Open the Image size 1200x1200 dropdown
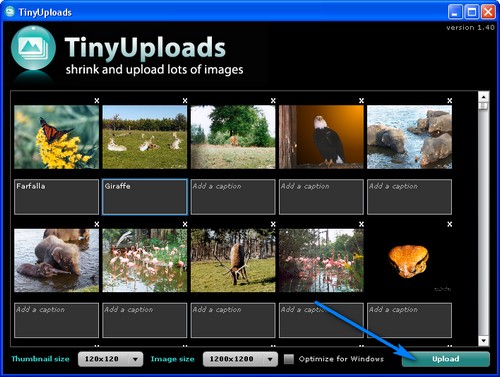This screenshot has height=377, width=500. point(240,359)
